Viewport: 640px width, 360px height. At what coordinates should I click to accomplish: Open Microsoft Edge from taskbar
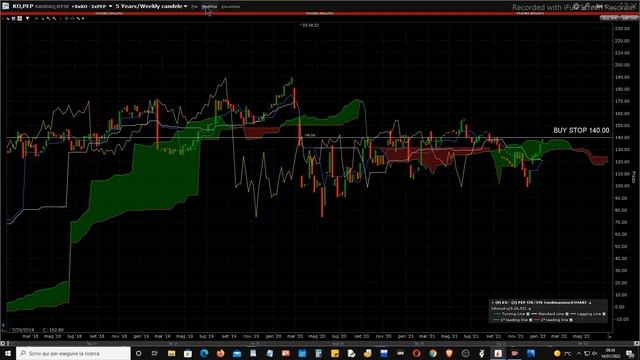pyautogui.click(x=204, y=353)
